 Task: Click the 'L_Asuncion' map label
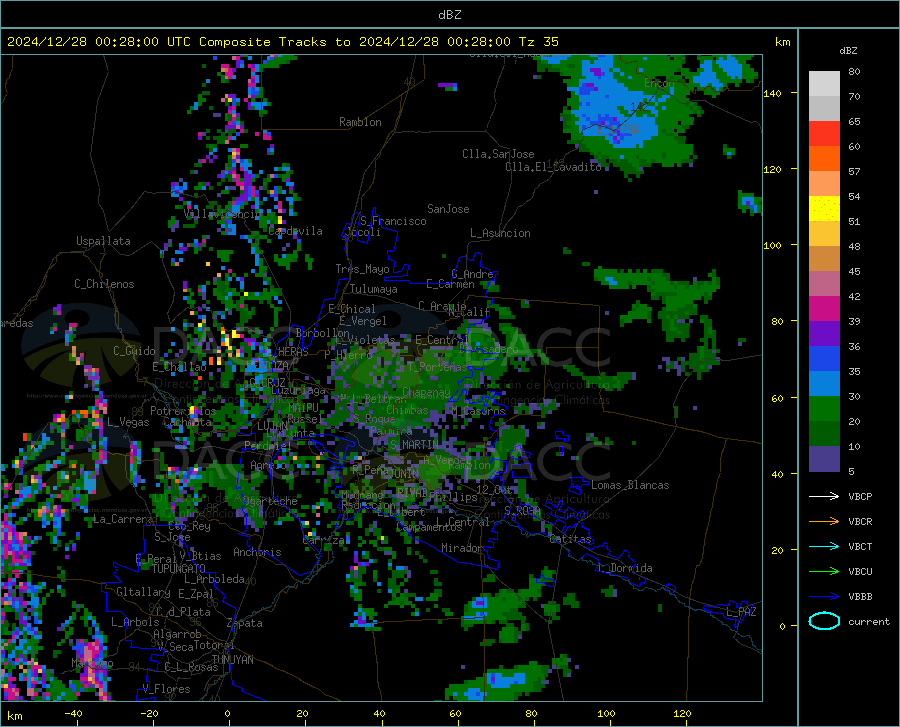coord(500,233)
